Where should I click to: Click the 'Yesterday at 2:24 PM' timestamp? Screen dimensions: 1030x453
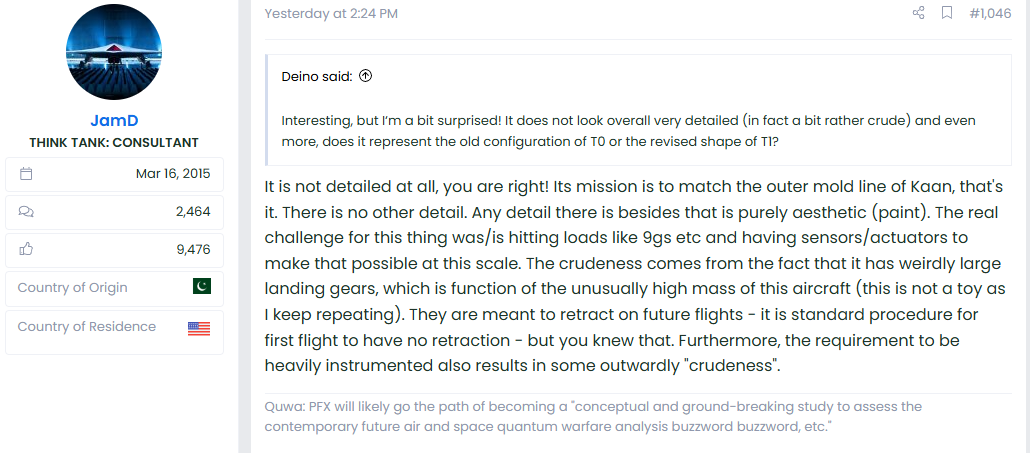click(330, 13)
